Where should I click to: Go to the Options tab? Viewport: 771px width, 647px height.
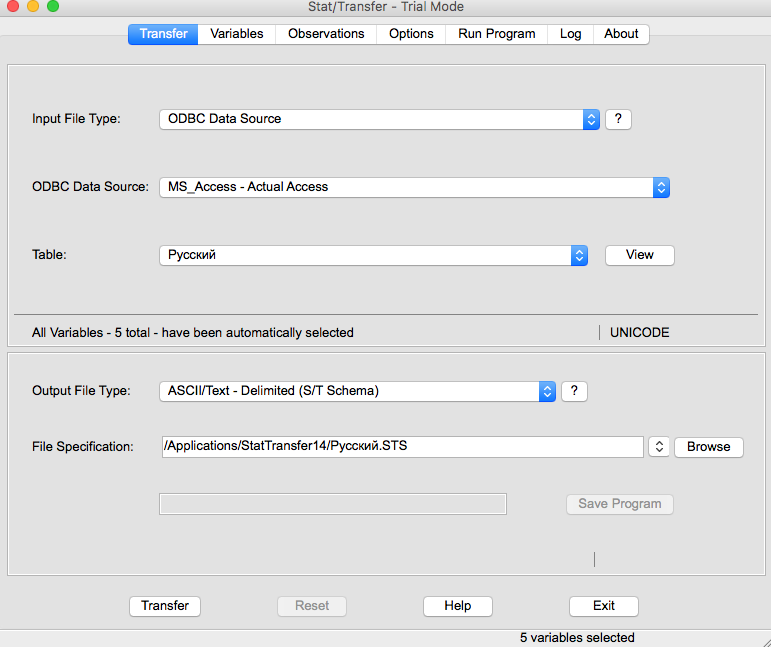[411, 34]
